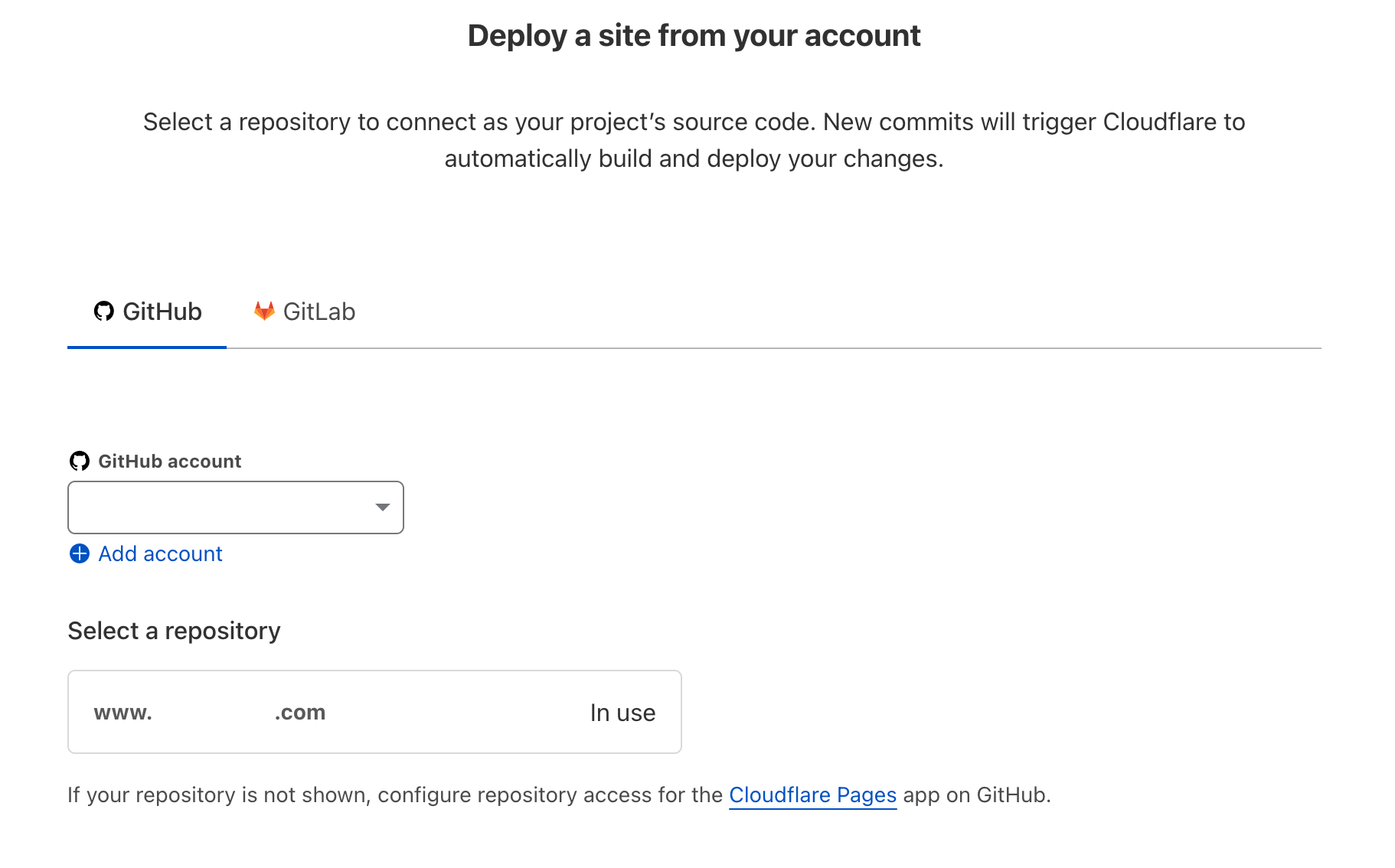Click the In use label on the repository
1395x868 pixels.
point(622,711)
